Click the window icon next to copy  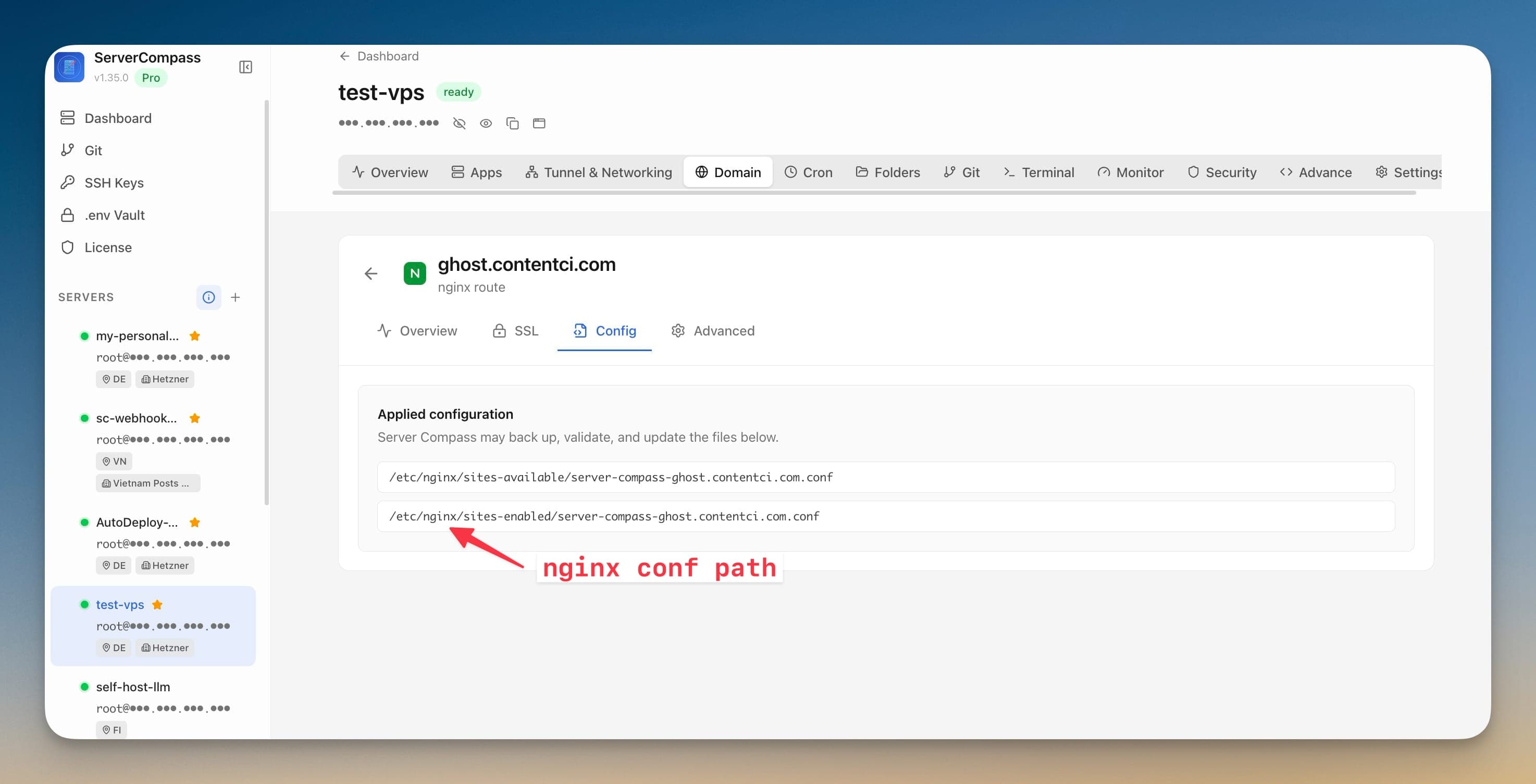(x=539, y=123)
